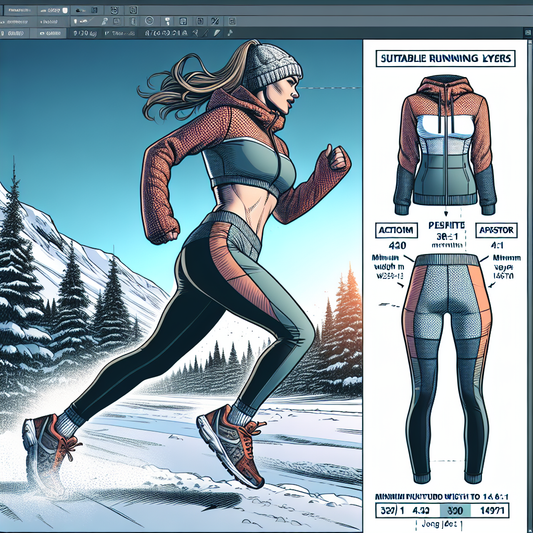Click the percent icon in the toolbar

click(x=215, y=21)
